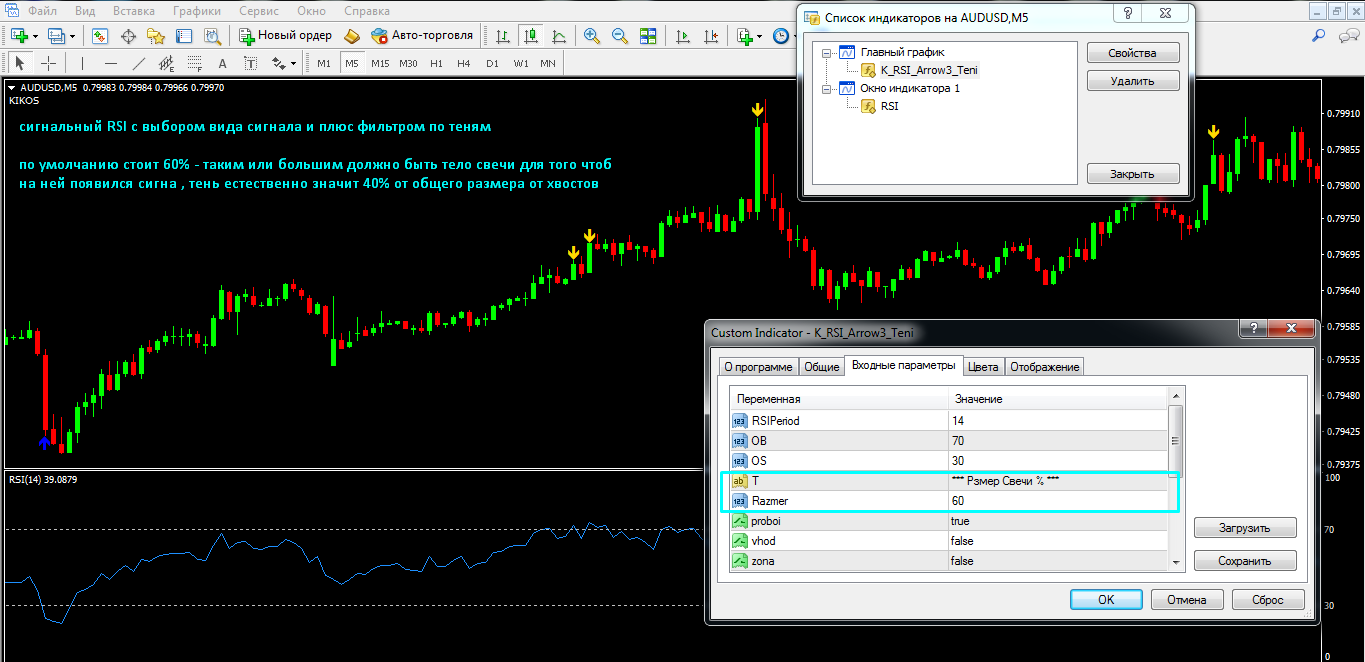Image resolution: width=1365 pixels, height=662 pixels.
Task: Click the Свойства button
Action: pyautogui.click(x=1133, y=53)
